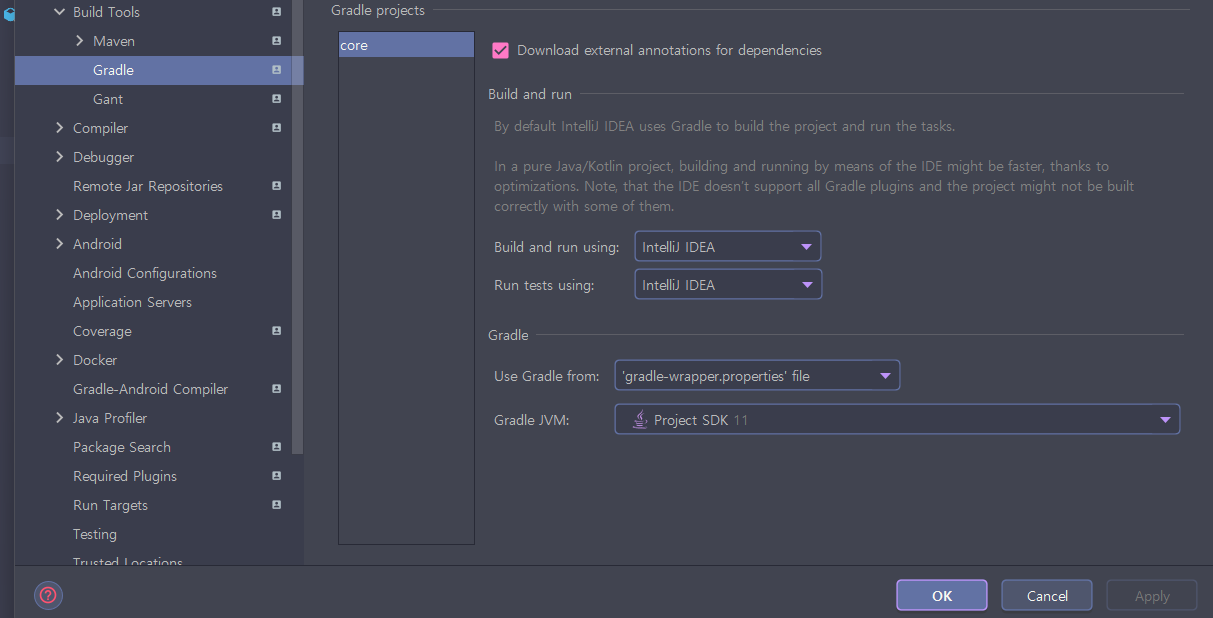Viewport: 1213px width, 618px height.
Task: Expand the Java Profiler settings node
Action: coord(60,418)
